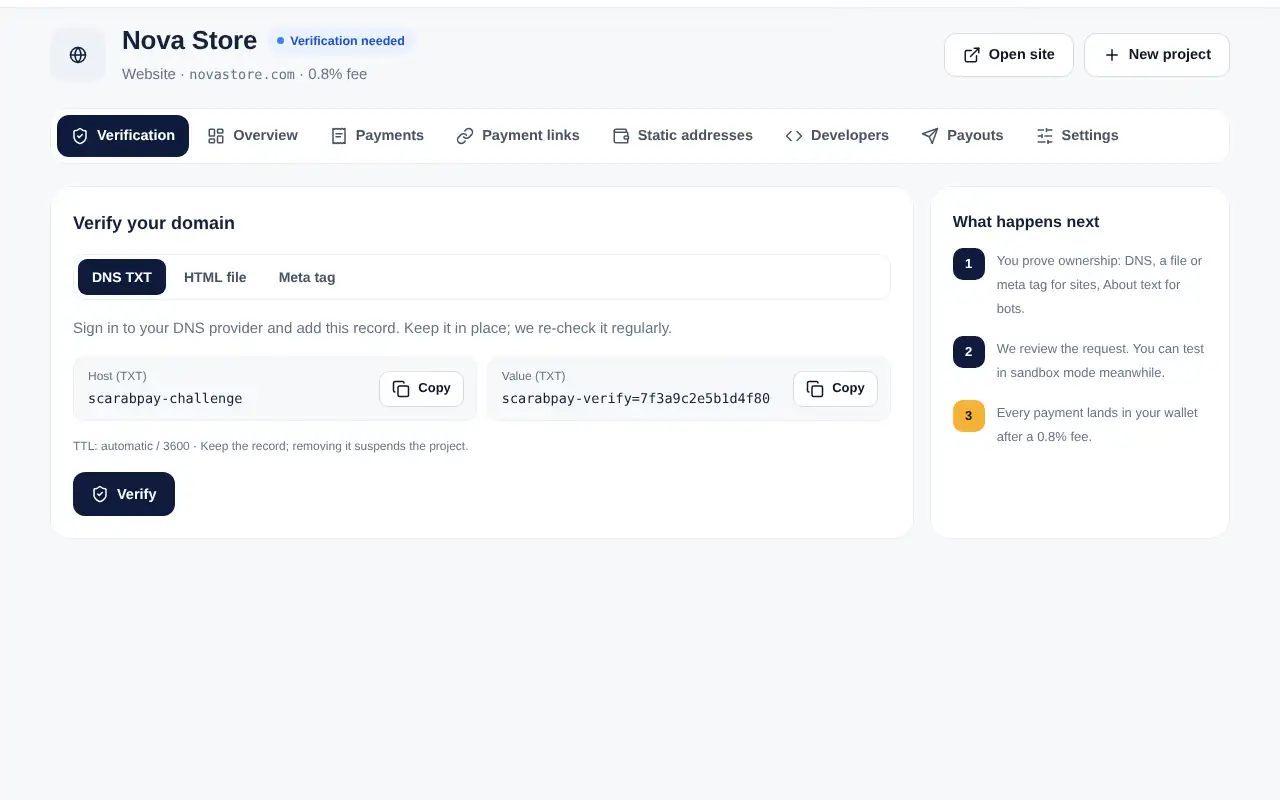View the Payouts tab
The height and width of the screenshot is (800, 1280).
point(962,136)
